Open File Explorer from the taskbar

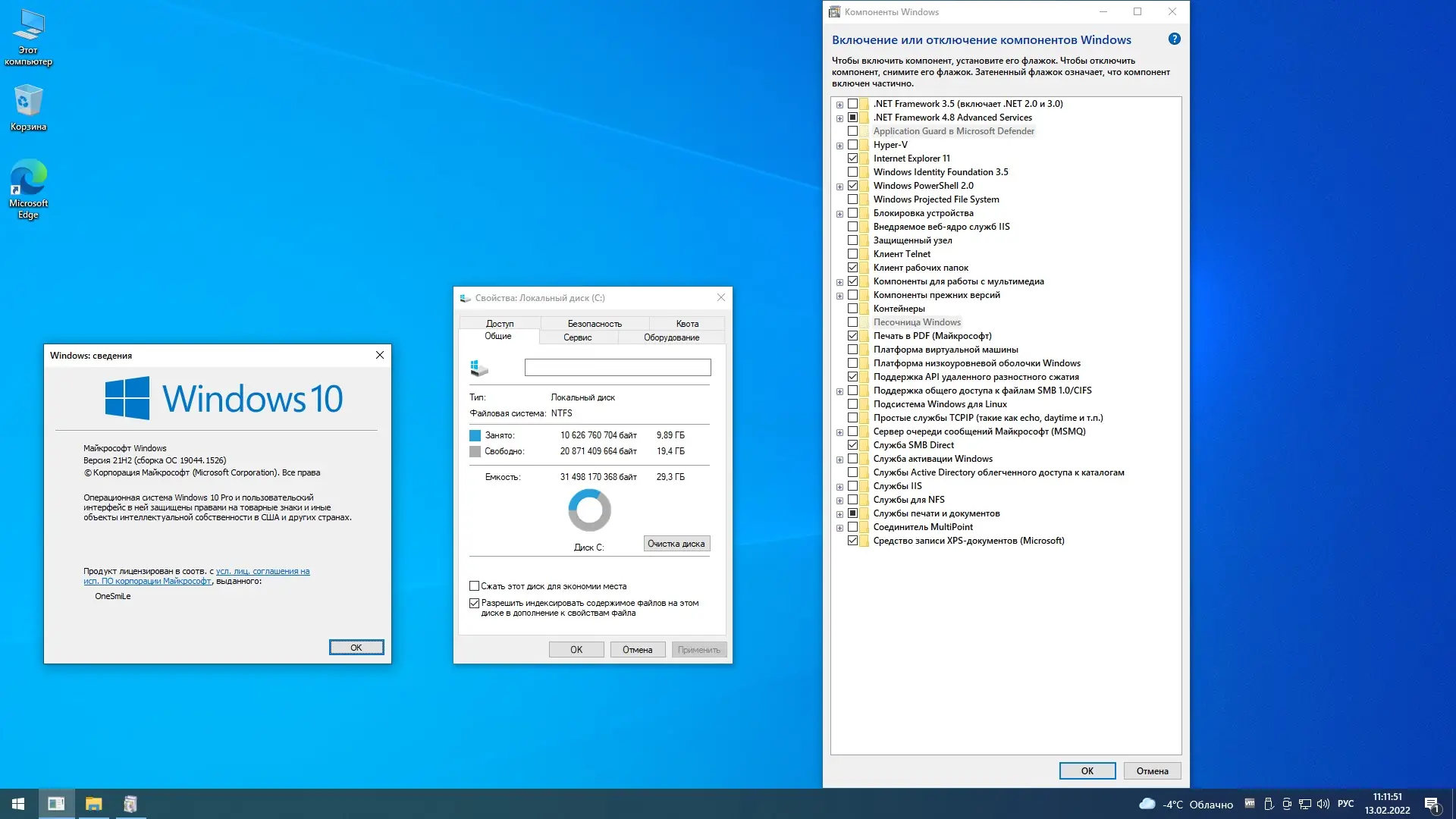click(x=93, y=804)
